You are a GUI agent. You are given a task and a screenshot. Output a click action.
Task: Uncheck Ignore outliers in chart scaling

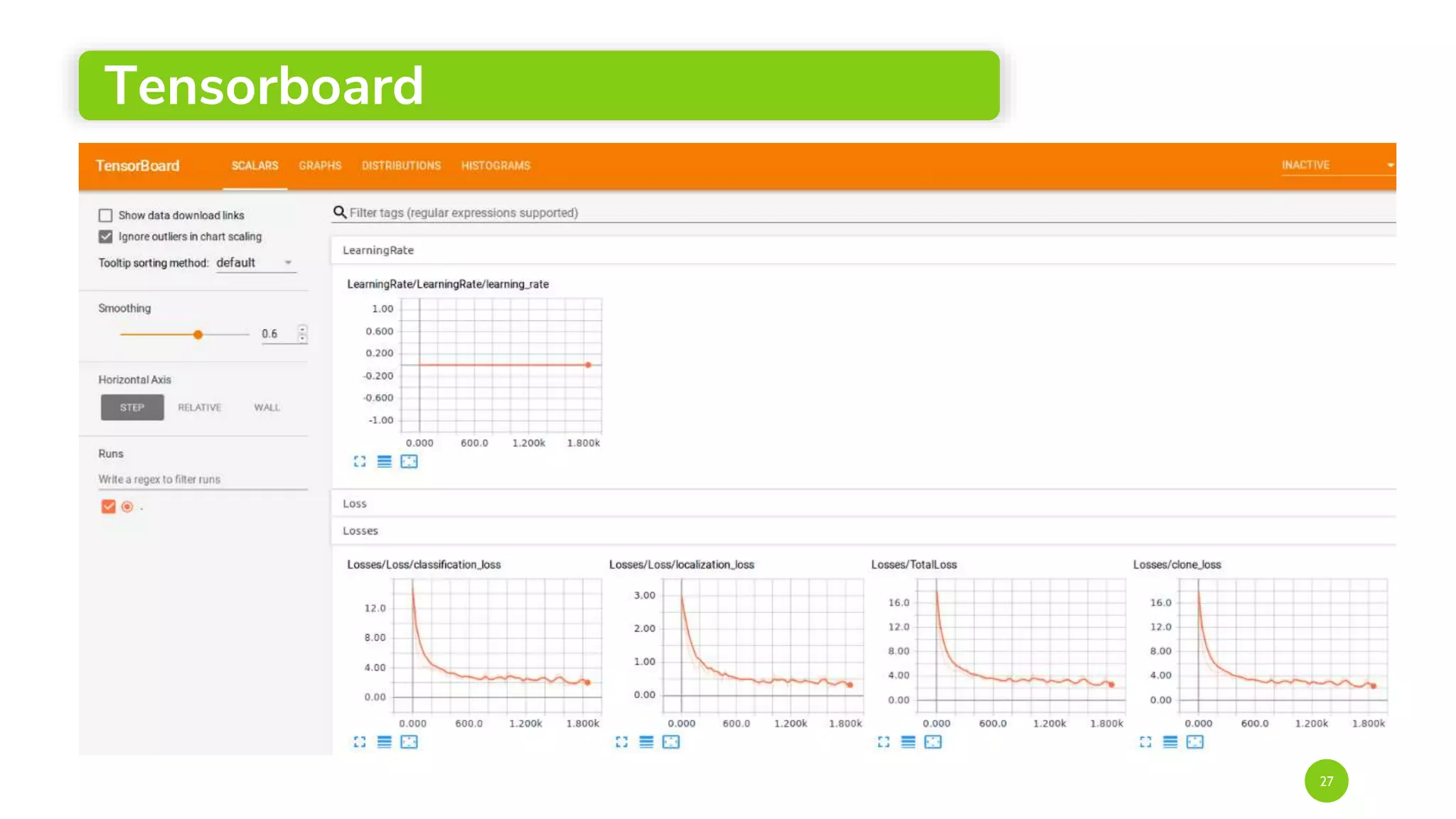106,236
